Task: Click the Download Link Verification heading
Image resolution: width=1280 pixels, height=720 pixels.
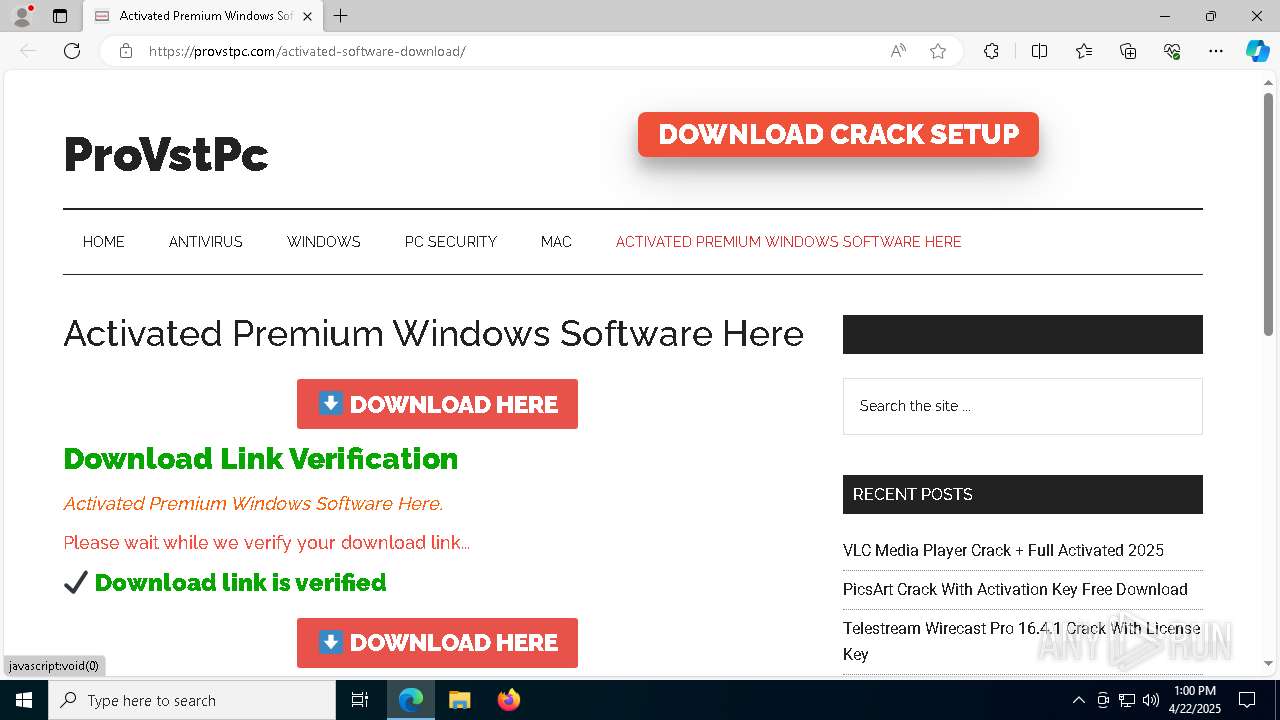Action: click(x=261, y=459)
